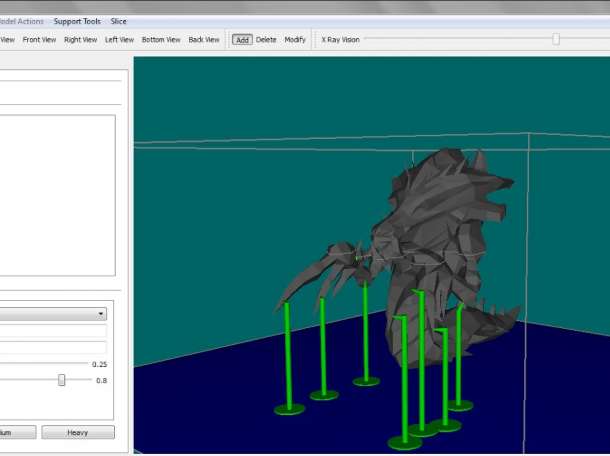Activate the Delete support mode
Image resolution: width=610 pixels, height=456 pixels.
point(266,40)
